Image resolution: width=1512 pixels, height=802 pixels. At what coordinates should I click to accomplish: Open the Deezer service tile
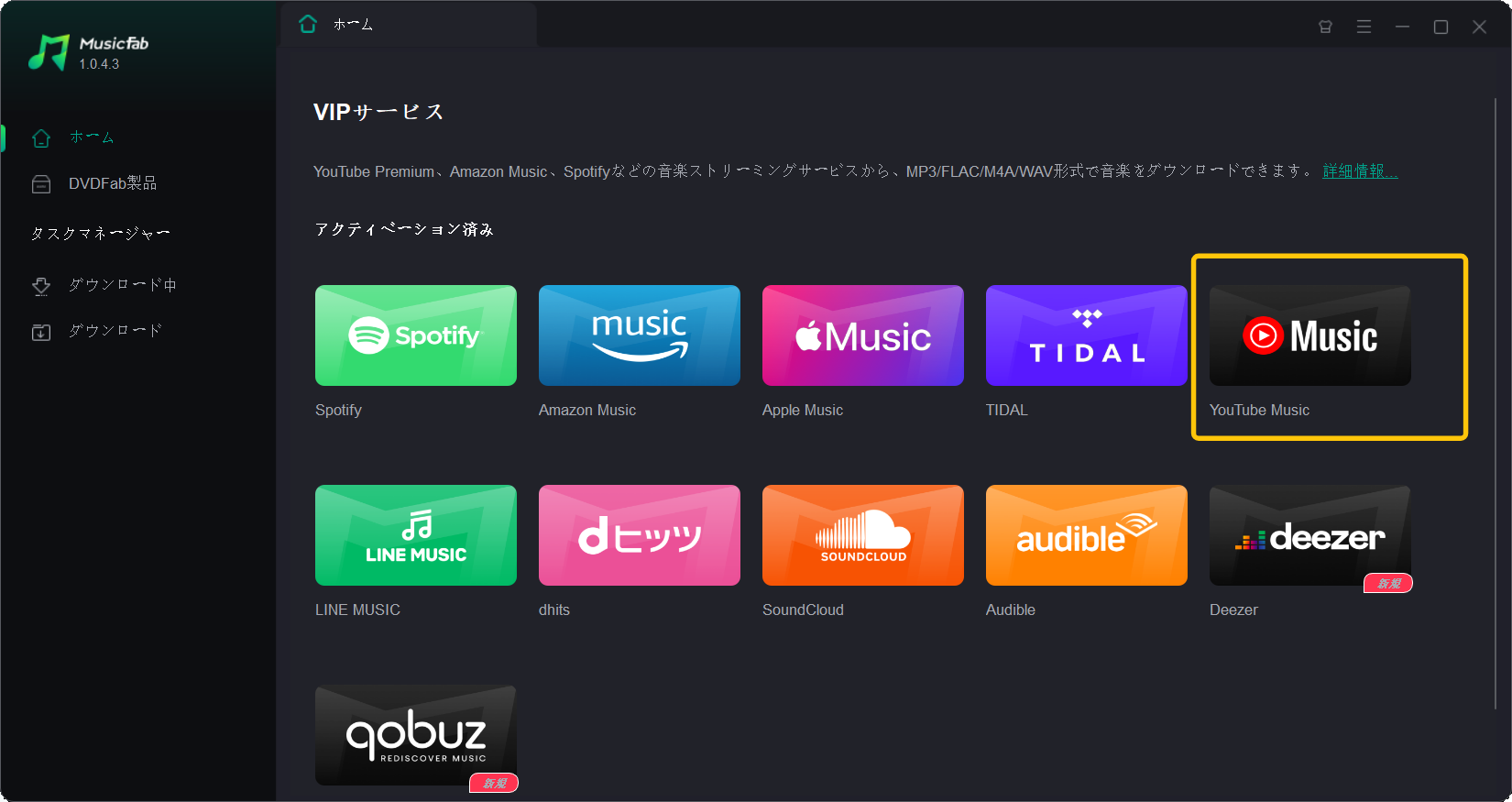(1309, 535)
